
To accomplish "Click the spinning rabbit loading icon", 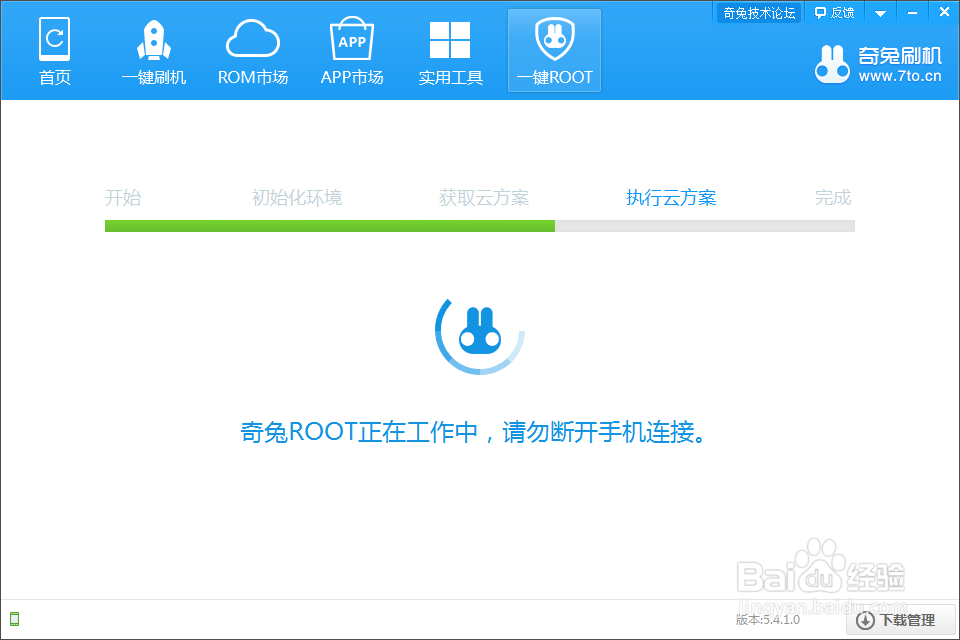I will [x=480, y=336].
